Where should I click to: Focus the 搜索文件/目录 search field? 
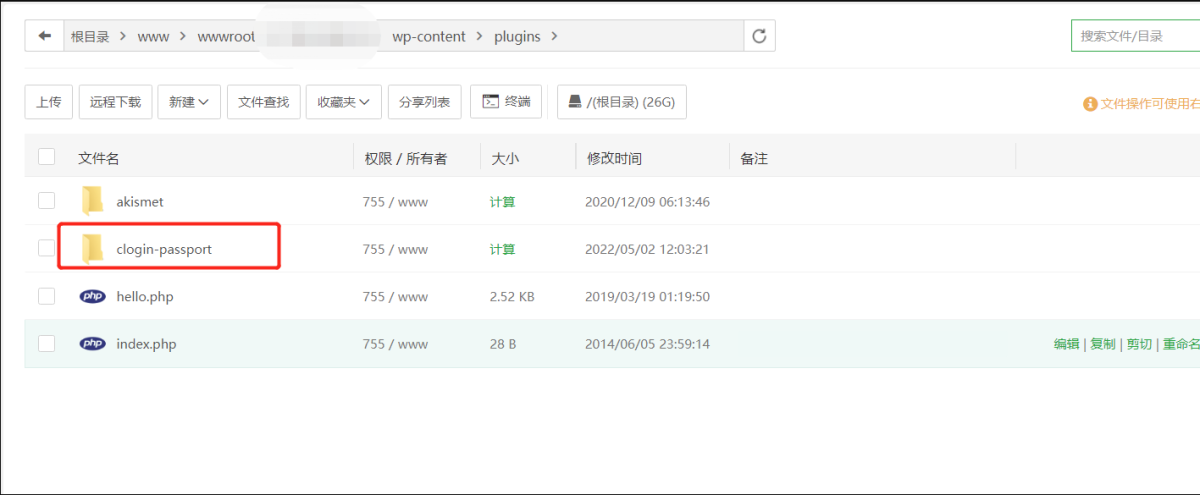click(x=1135, y=36)
